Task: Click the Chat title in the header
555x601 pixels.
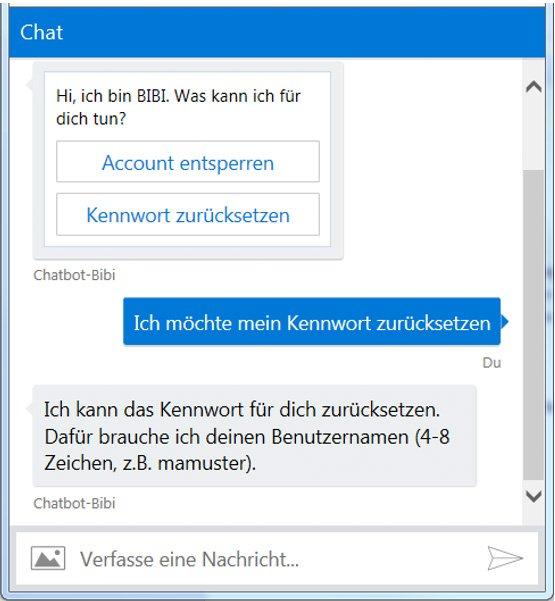Action: (x=41, y=32)
